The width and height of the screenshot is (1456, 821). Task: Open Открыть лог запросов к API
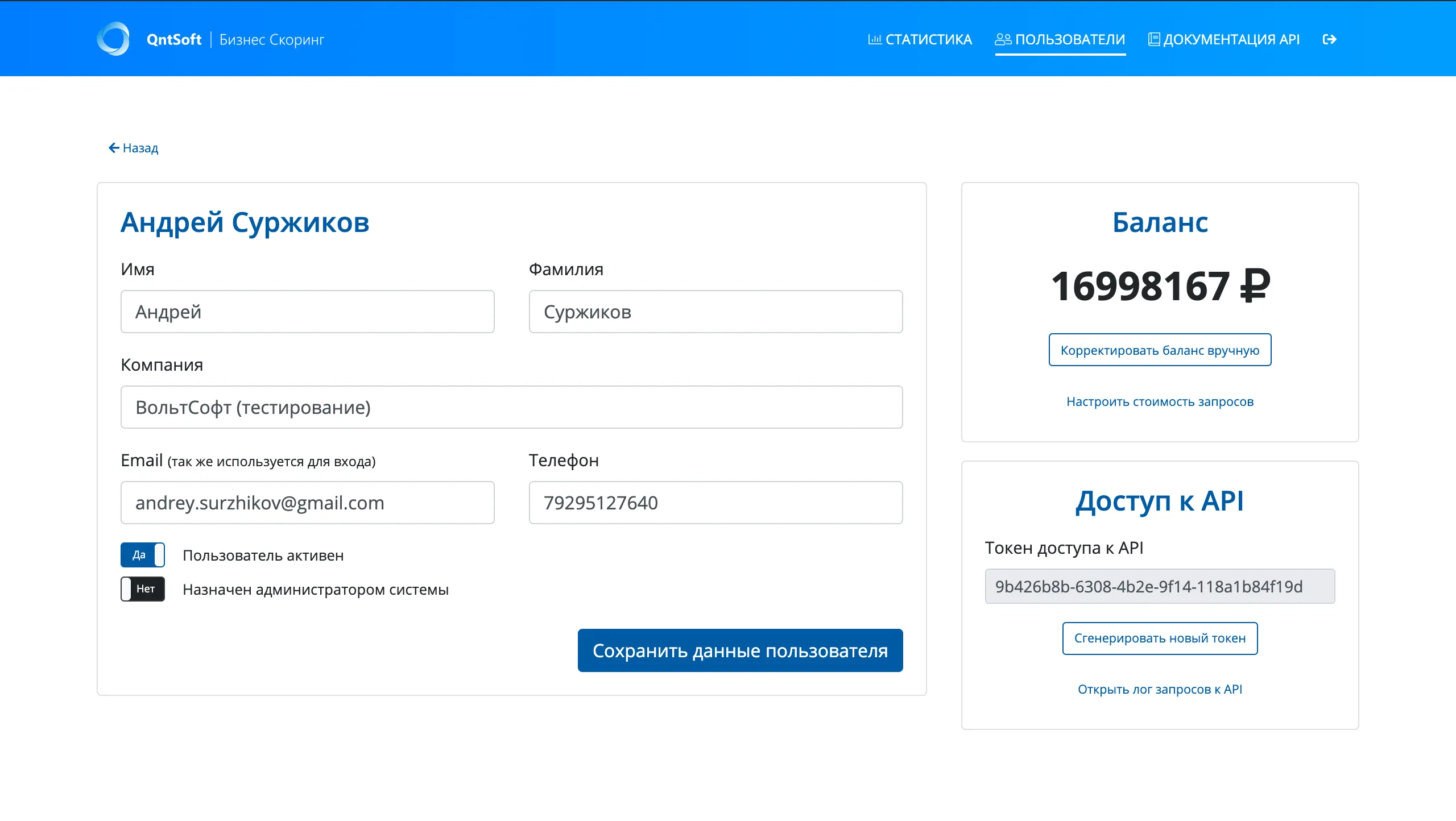pyautogui.click(x=1160, y=689)
